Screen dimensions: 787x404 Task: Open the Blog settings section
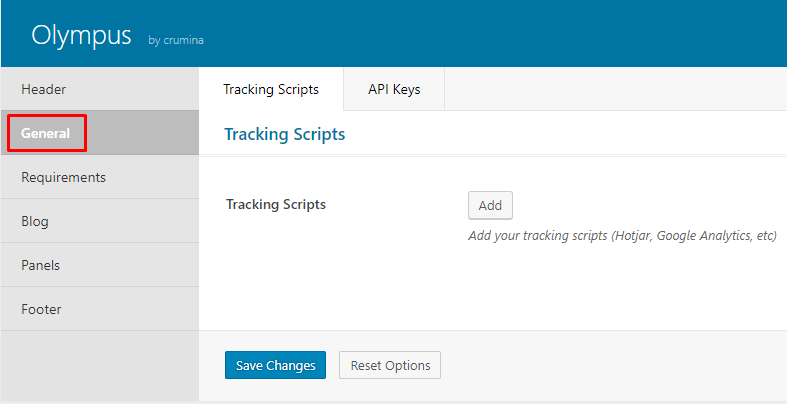coord(99,221)
